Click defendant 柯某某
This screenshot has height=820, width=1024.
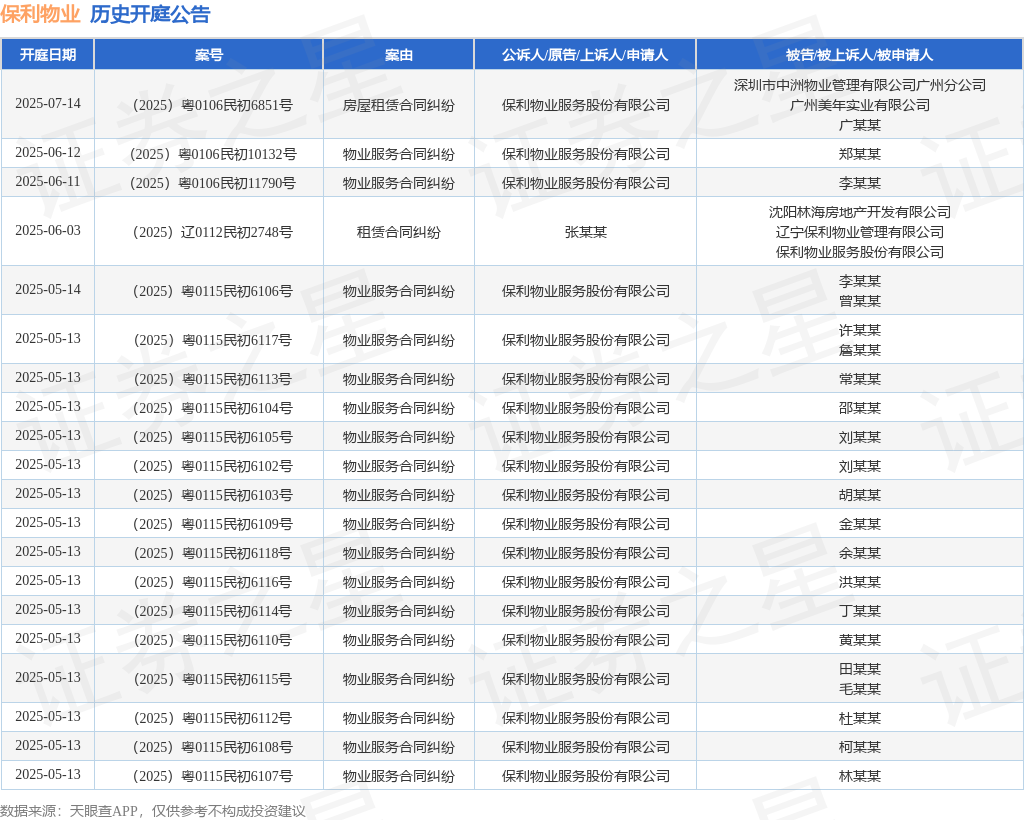point(859,747)
